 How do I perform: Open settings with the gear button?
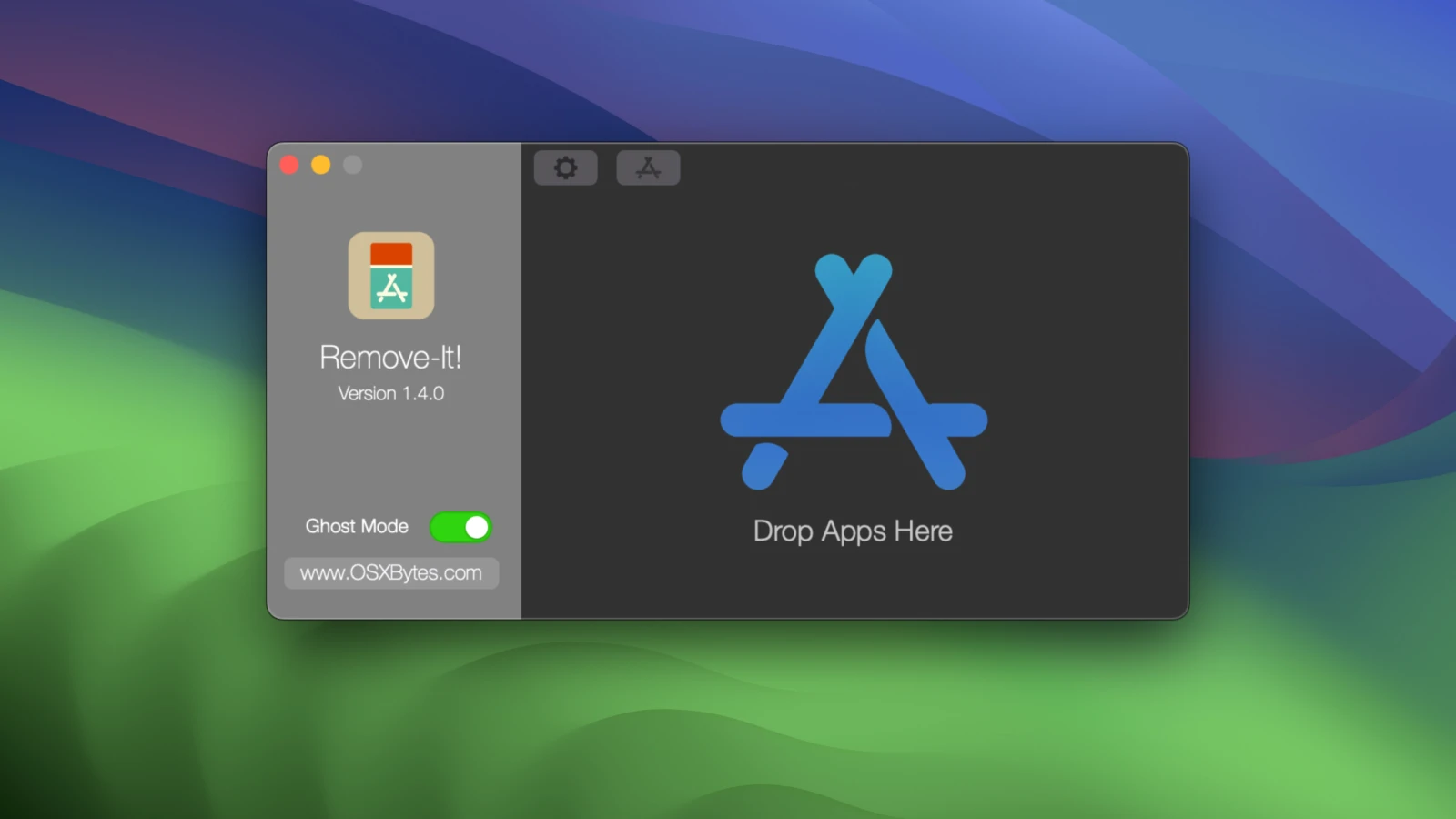tap(565, 167)
